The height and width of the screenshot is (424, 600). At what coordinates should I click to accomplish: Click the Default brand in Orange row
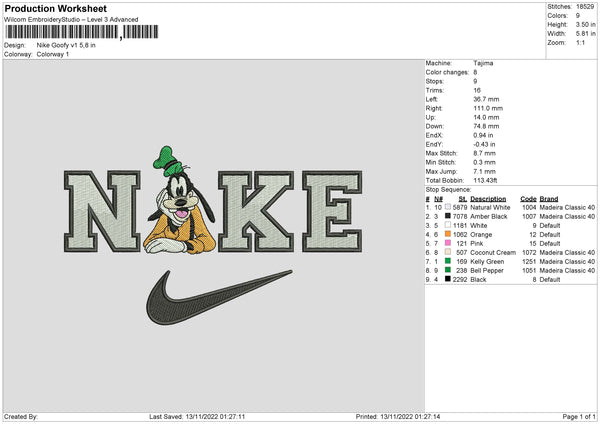coord(550,235)
